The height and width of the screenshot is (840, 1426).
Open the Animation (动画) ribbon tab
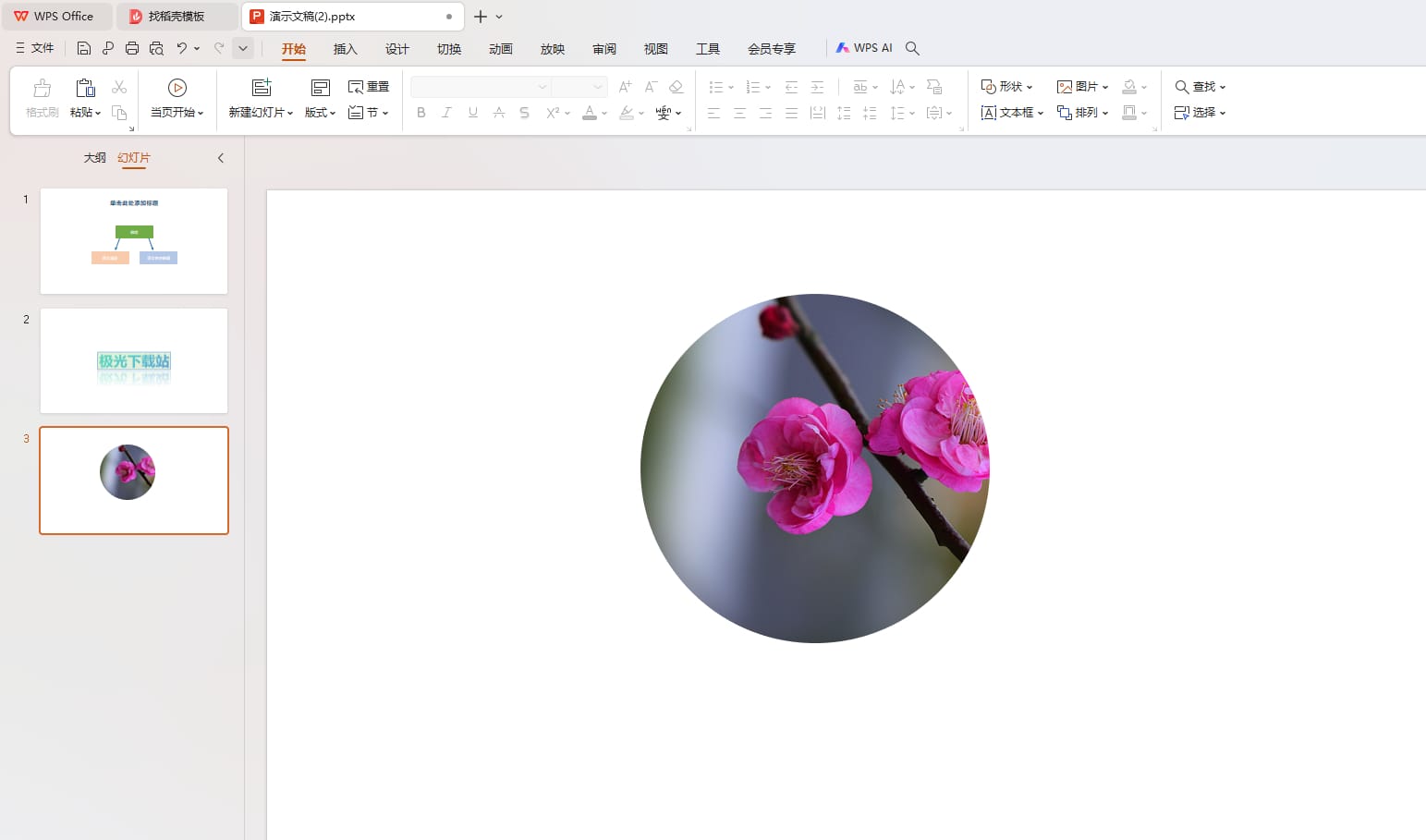(500, 49)
